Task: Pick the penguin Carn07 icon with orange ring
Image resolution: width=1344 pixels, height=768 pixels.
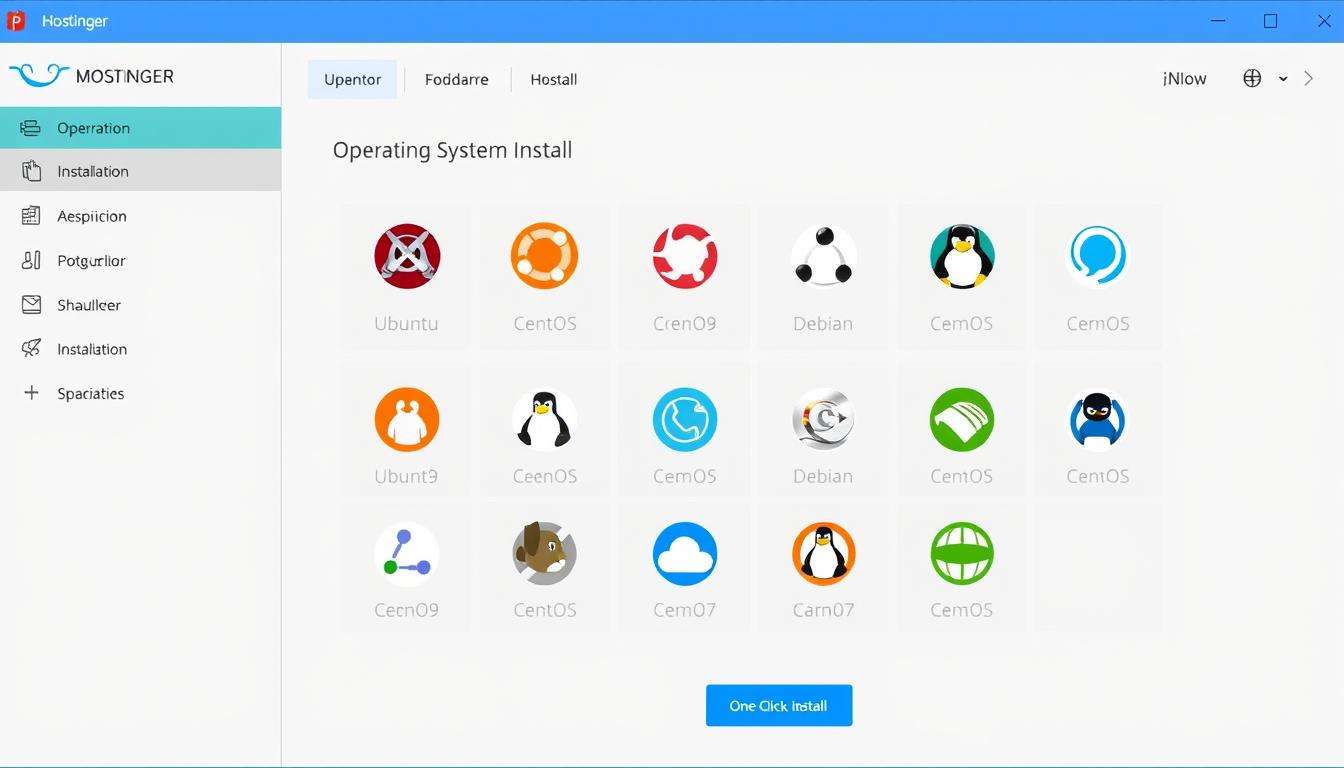Action: [x=823, y=554]
